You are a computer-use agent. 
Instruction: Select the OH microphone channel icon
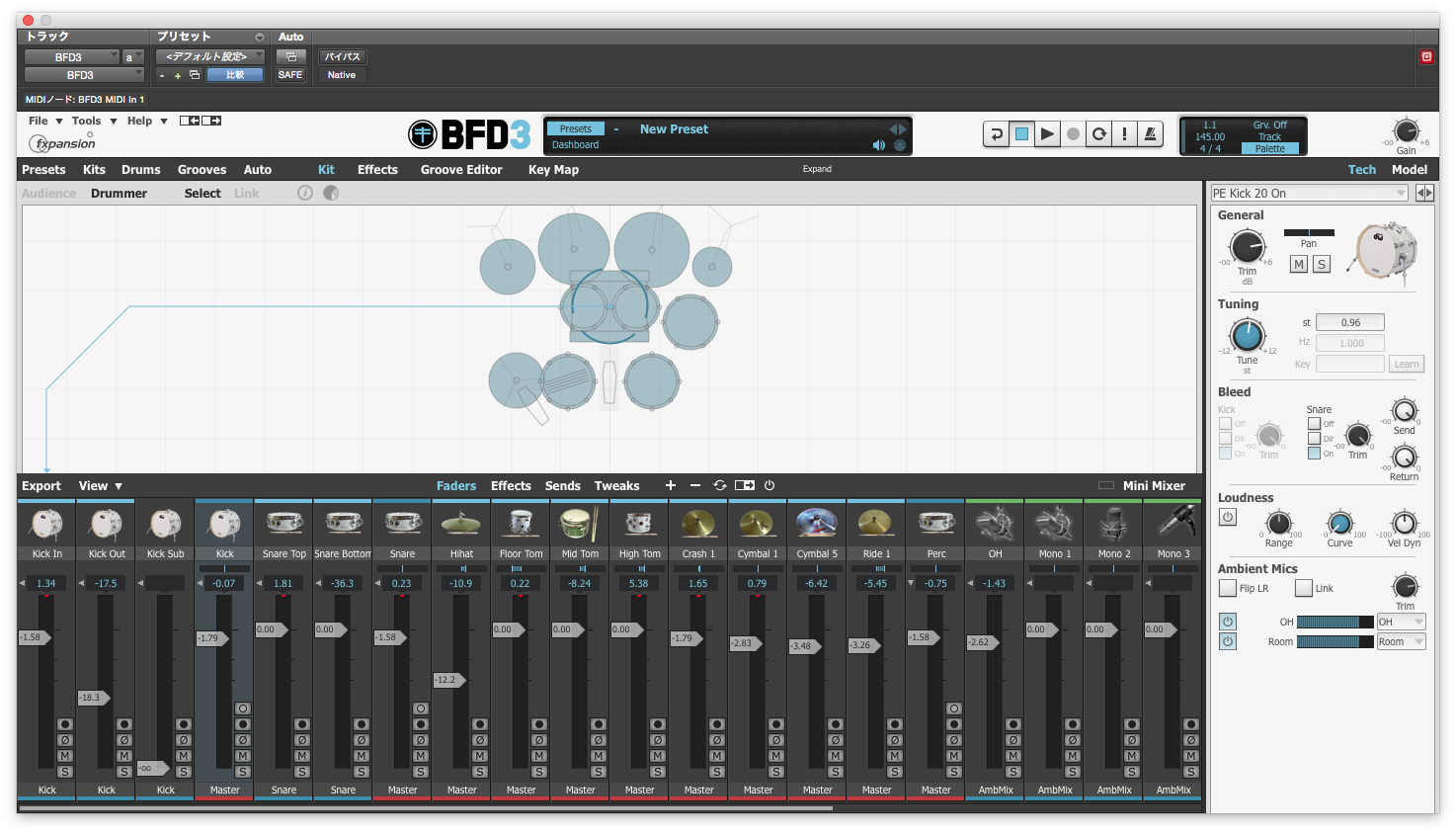[995, 524]
